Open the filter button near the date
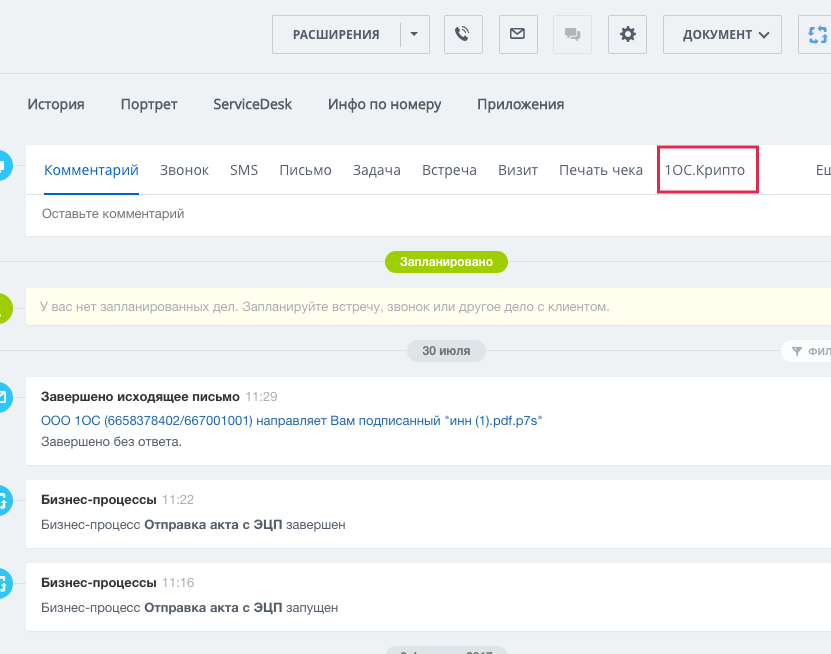 click(808, 351)
